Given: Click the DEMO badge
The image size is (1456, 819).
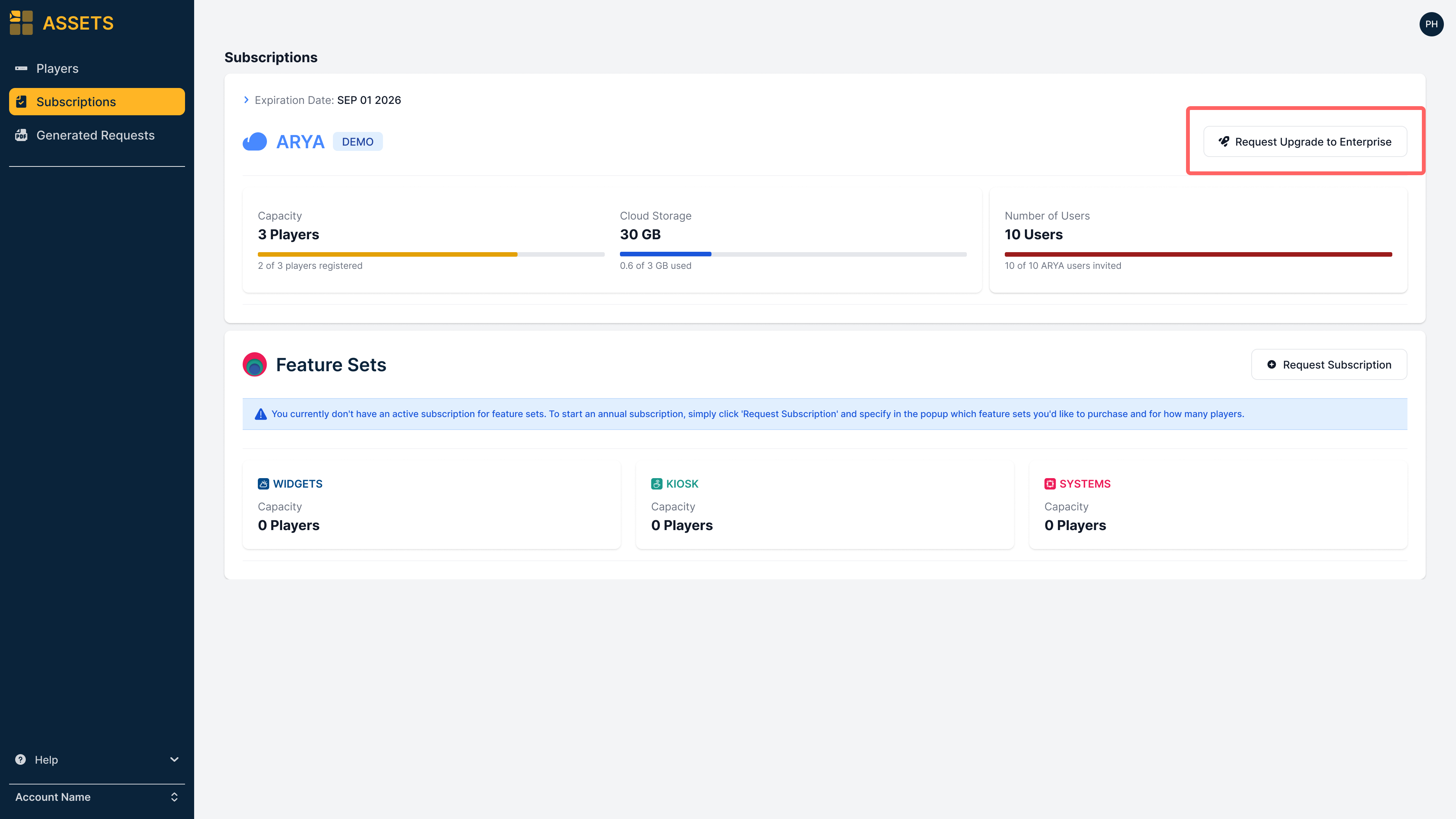Looking at the screenshot, I should [358, 141].
